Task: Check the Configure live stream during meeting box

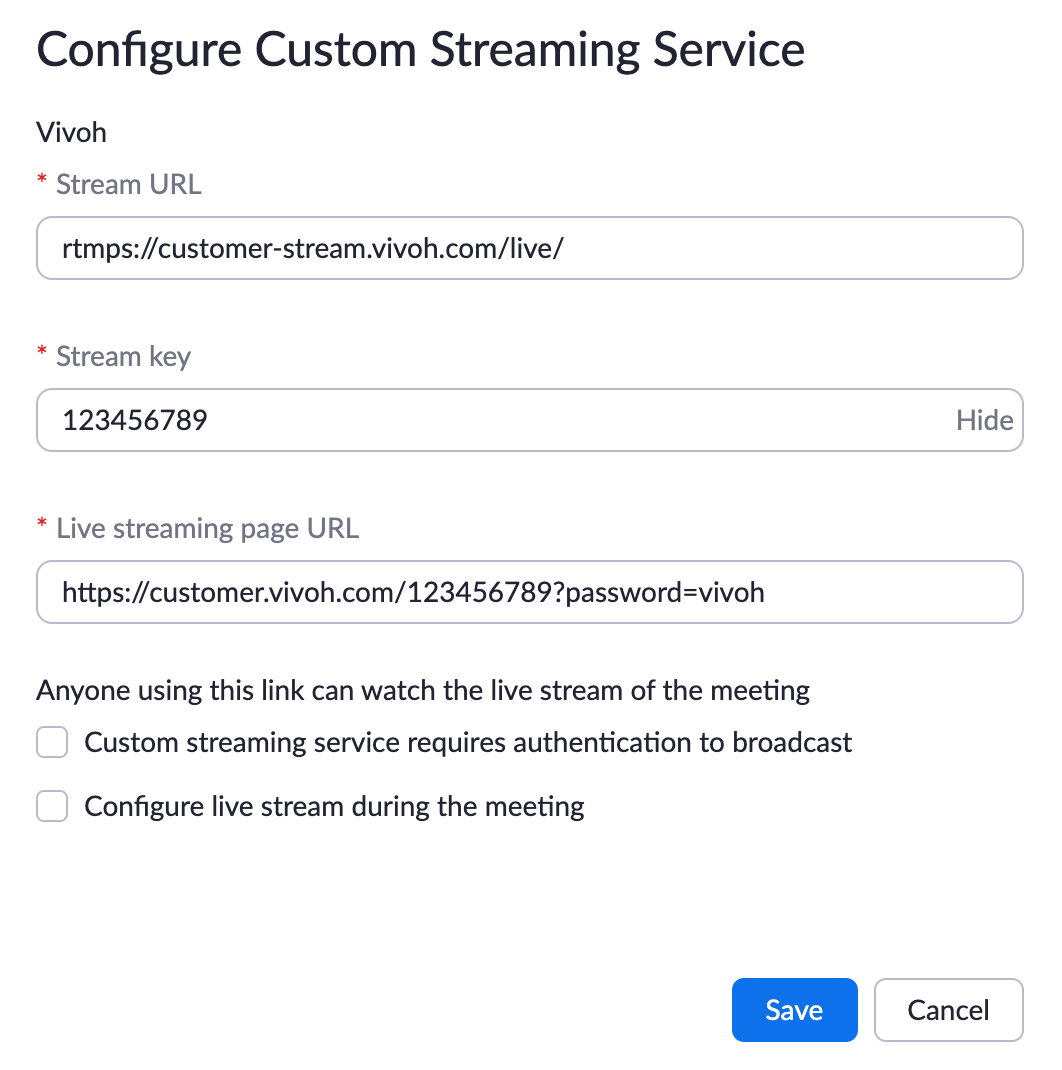Action: click(52, 806)
